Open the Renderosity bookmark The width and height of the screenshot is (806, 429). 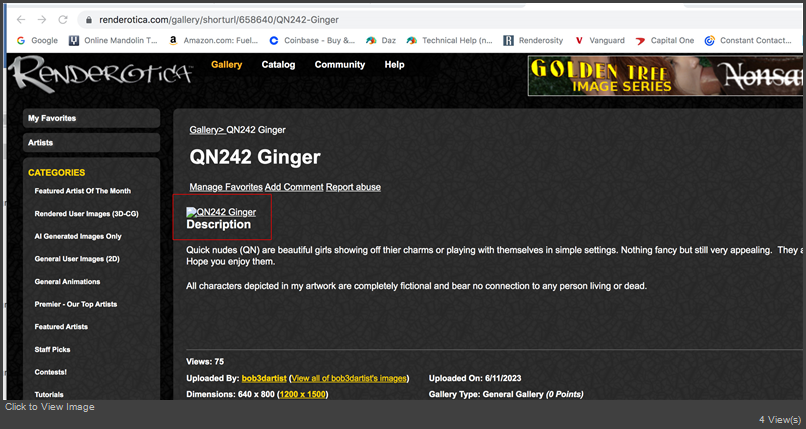[x=533, y=40]
